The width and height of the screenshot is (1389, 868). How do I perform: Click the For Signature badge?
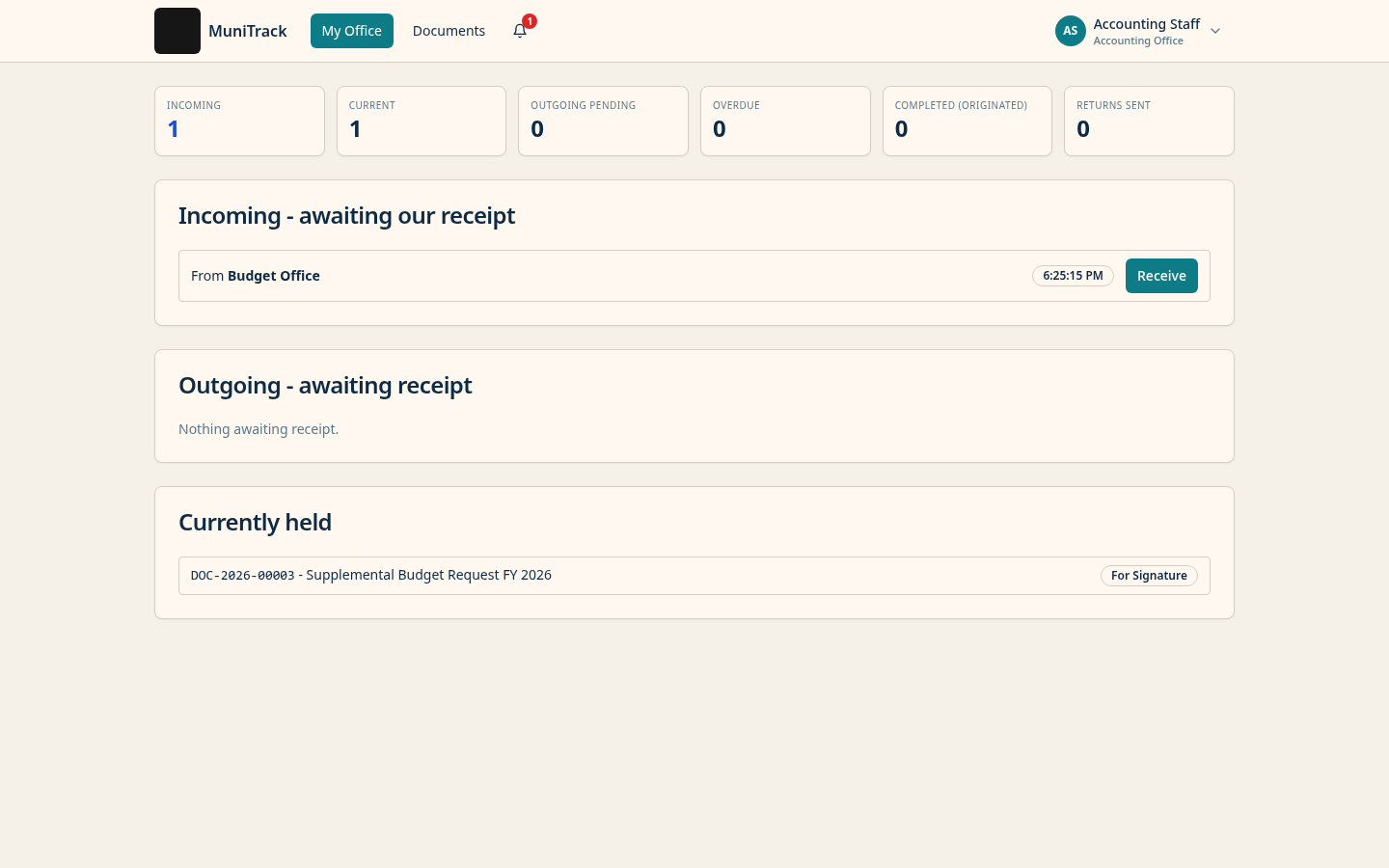1149,576
